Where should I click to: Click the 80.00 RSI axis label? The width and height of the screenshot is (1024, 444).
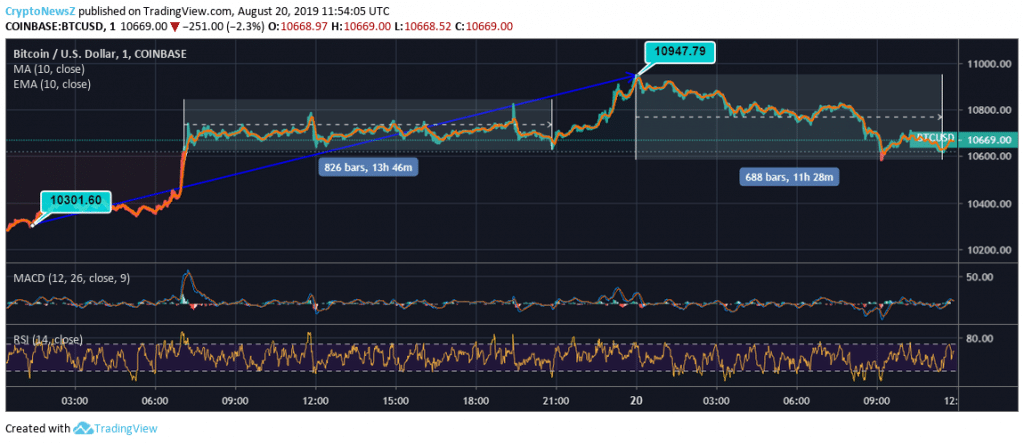pyautogui.click(x=980, y=338)
